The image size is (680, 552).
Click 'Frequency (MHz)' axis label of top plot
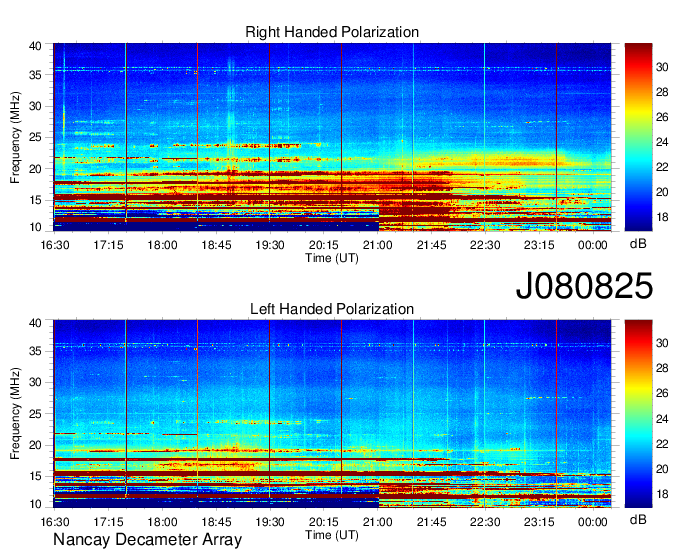[15, 137]
